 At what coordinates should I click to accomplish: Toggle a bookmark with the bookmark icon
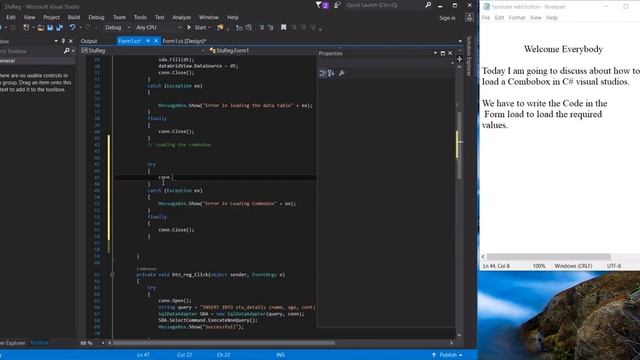(284, 27)
